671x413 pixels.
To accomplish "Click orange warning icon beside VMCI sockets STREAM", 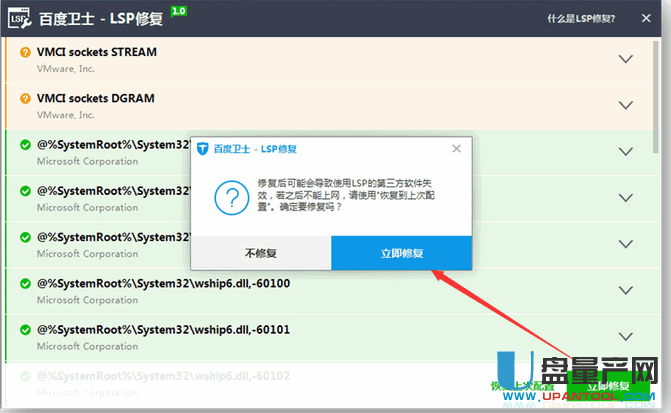I will [x=26, y=52].
